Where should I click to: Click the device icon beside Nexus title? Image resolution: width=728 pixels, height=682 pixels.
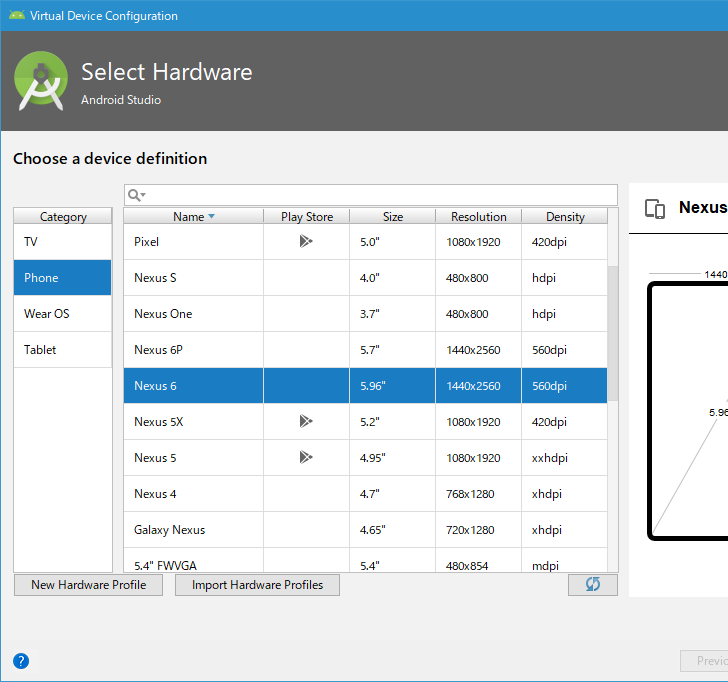click(655, 208)
